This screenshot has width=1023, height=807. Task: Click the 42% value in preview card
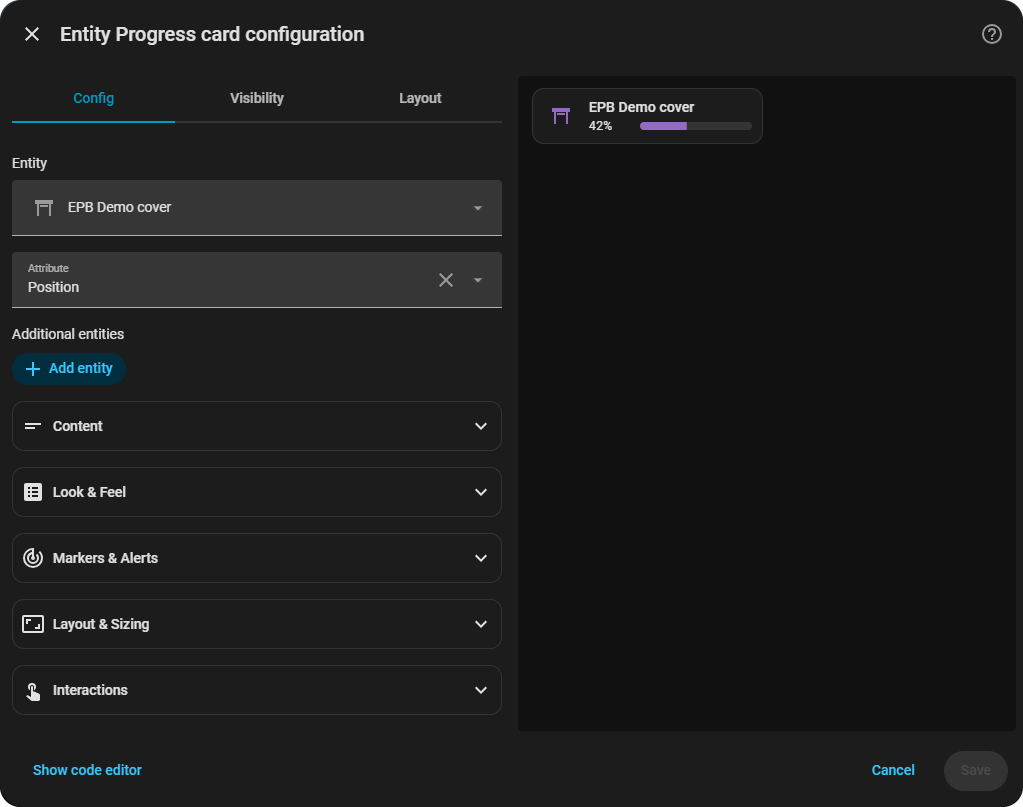pos(600,126)
